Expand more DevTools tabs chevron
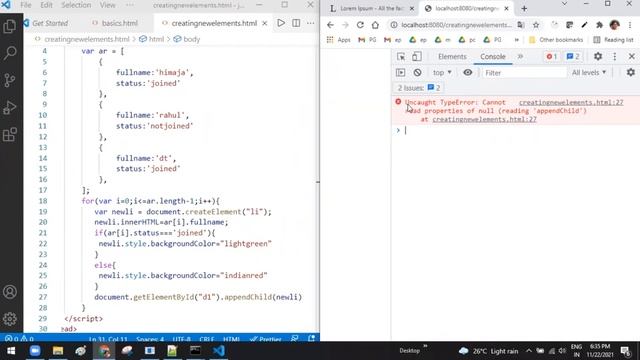This screenshot has height=360, width=640. (x=520, y=56)
